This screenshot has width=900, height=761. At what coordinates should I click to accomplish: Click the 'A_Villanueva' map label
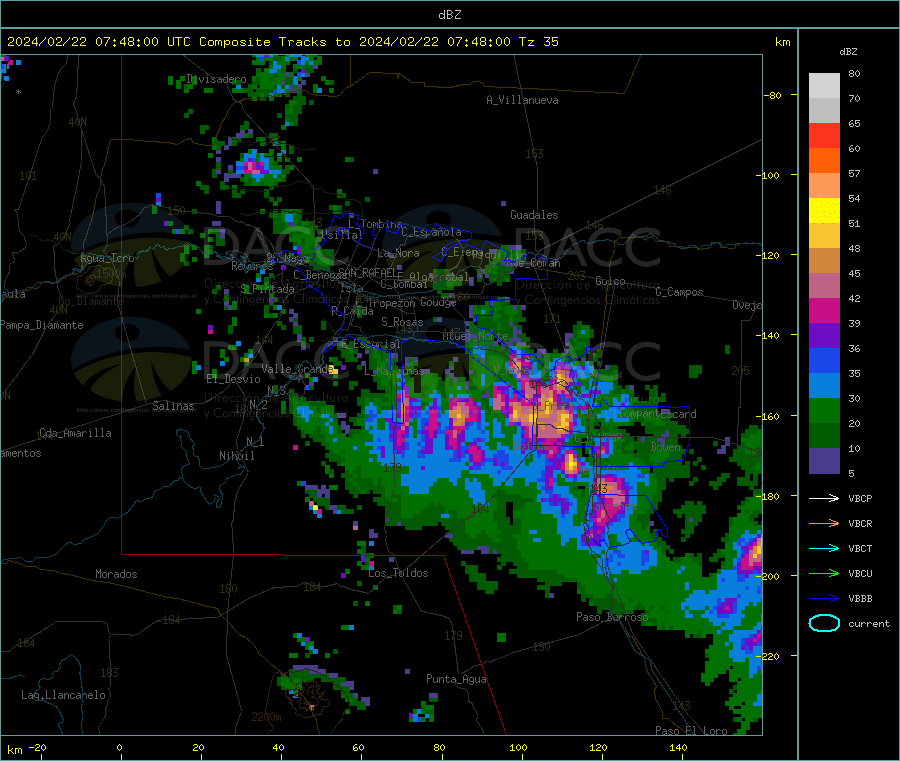[522, 100]
